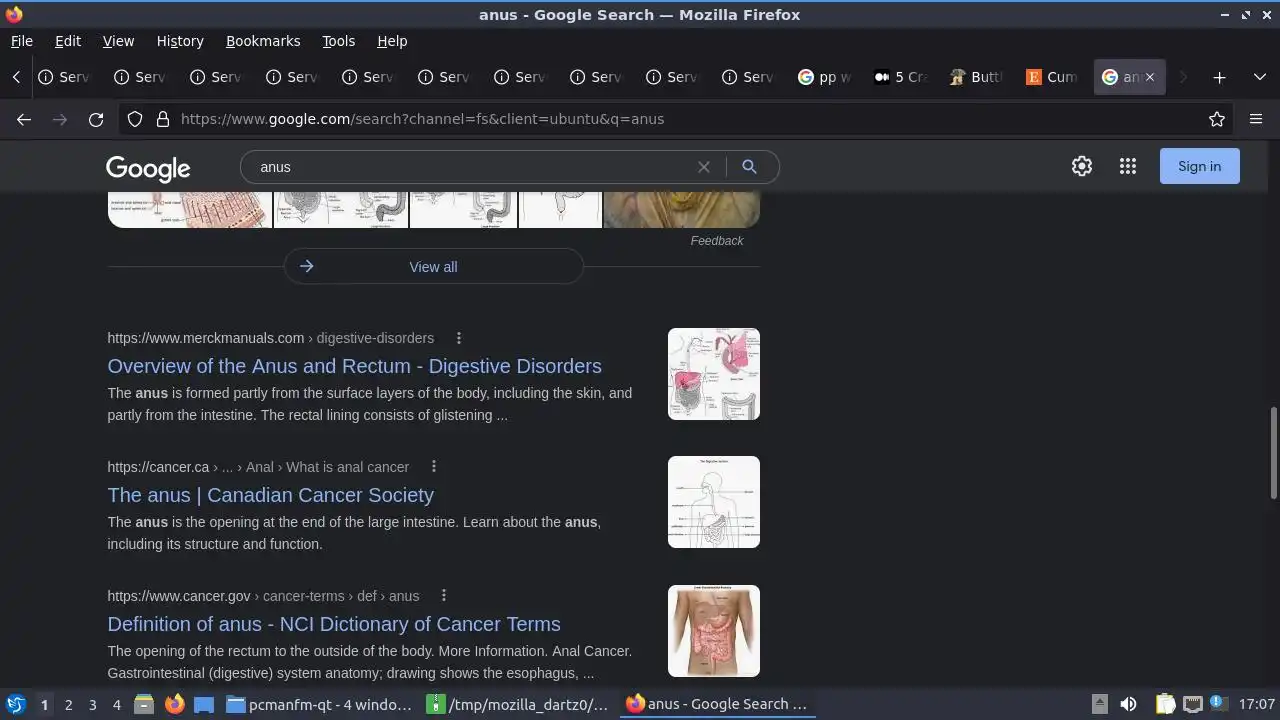
Task: Open the Edit menu
Action: point(68,41)
